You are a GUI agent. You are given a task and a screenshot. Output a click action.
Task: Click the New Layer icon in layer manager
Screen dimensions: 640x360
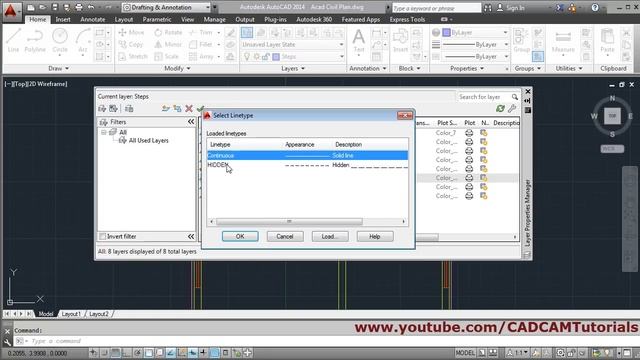(x=166, y=109)
